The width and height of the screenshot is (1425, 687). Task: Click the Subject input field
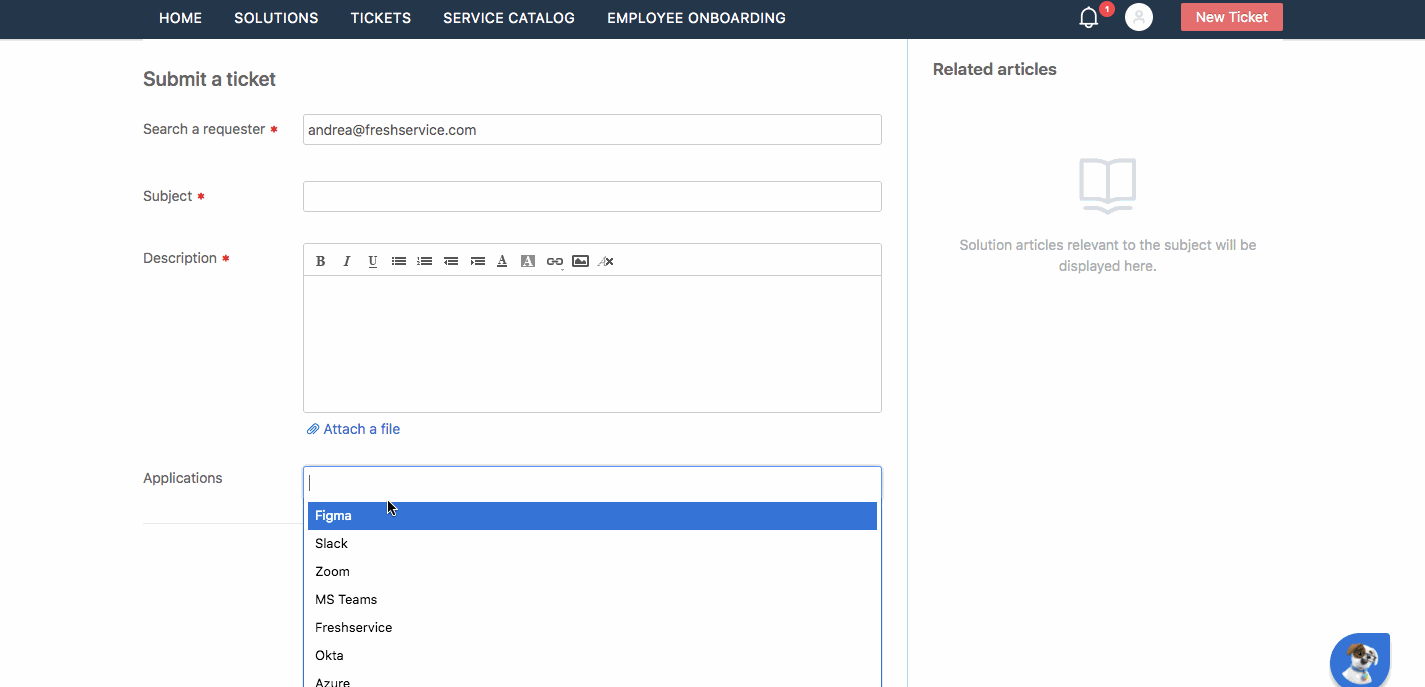pyautogui.click(x=592, y=196)
